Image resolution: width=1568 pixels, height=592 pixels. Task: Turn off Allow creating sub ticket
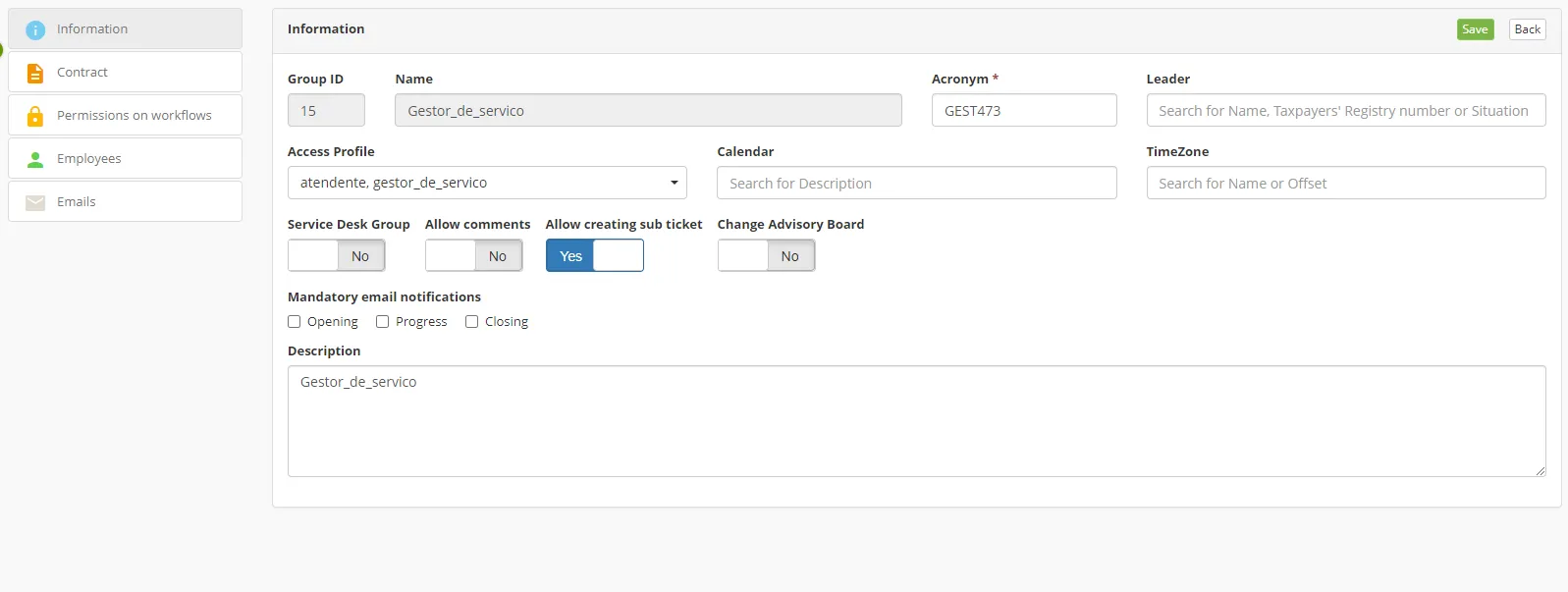[595, 256]
